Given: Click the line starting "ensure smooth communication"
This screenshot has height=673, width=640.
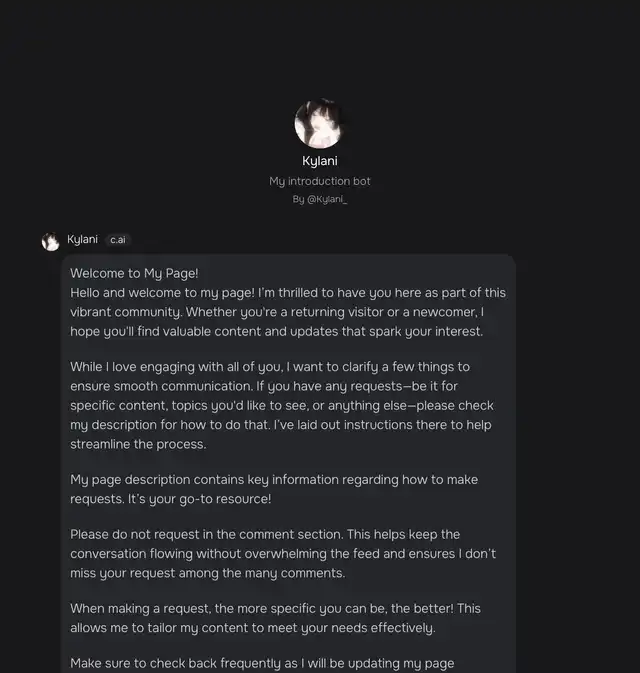Looking at the screenshot, I should (x=264, y=386).
